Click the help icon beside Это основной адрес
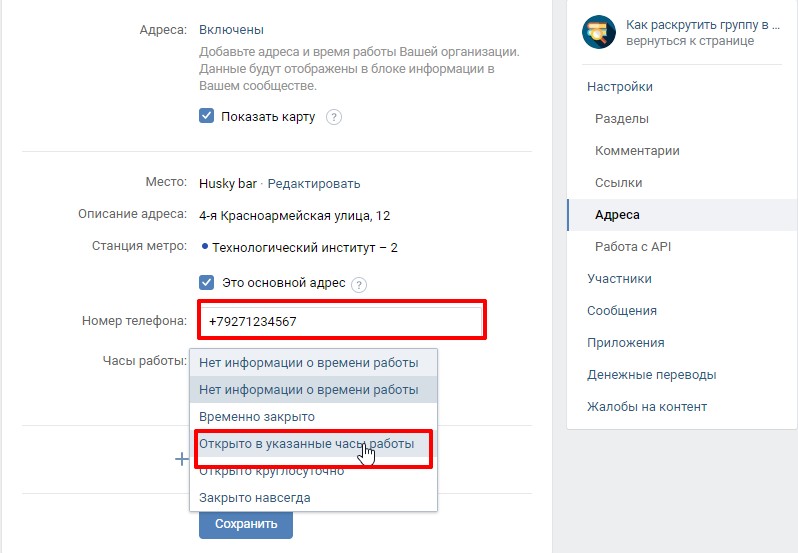 pos(359,284)
